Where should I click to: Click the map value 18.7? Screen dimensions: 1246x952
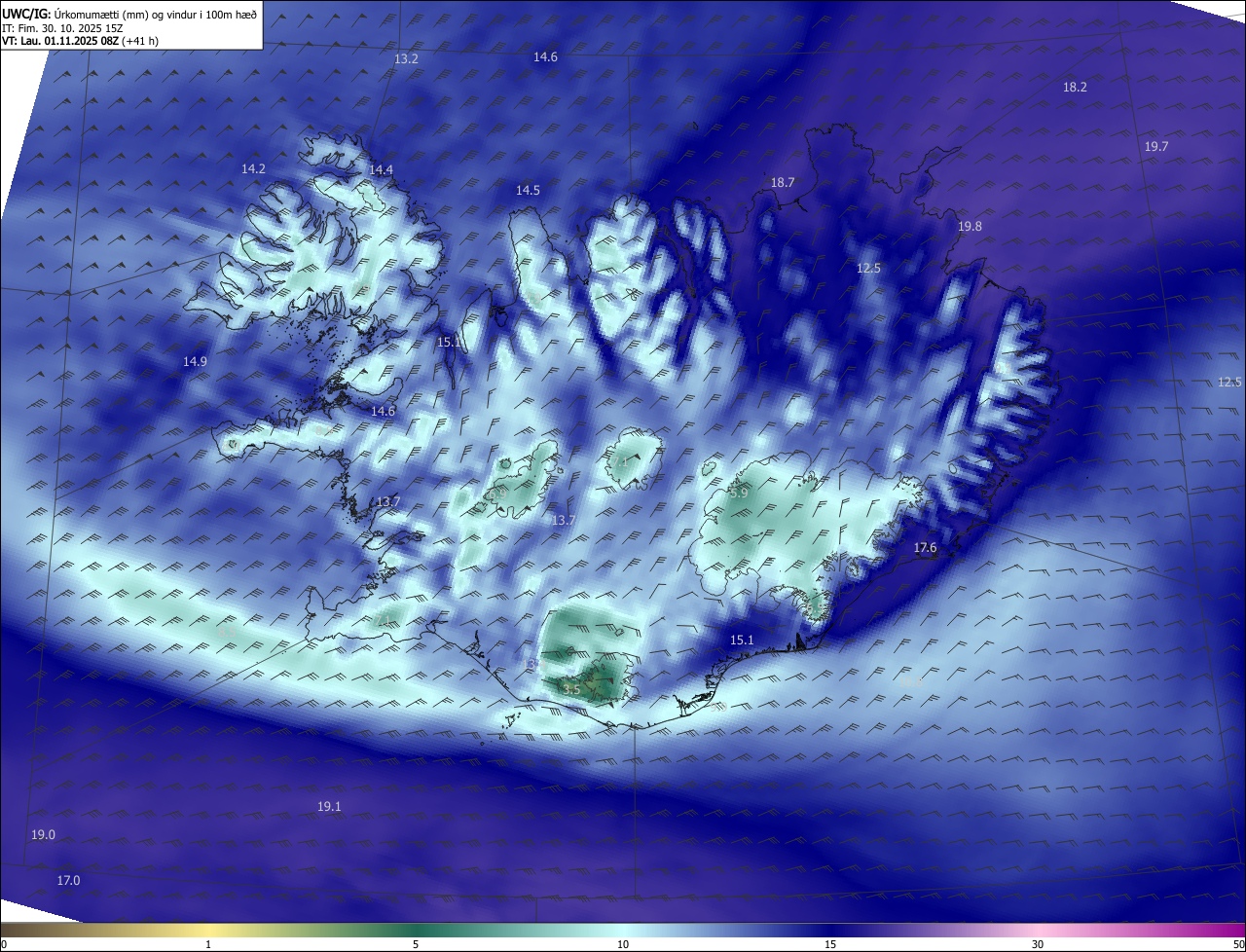tap(783, 183)
